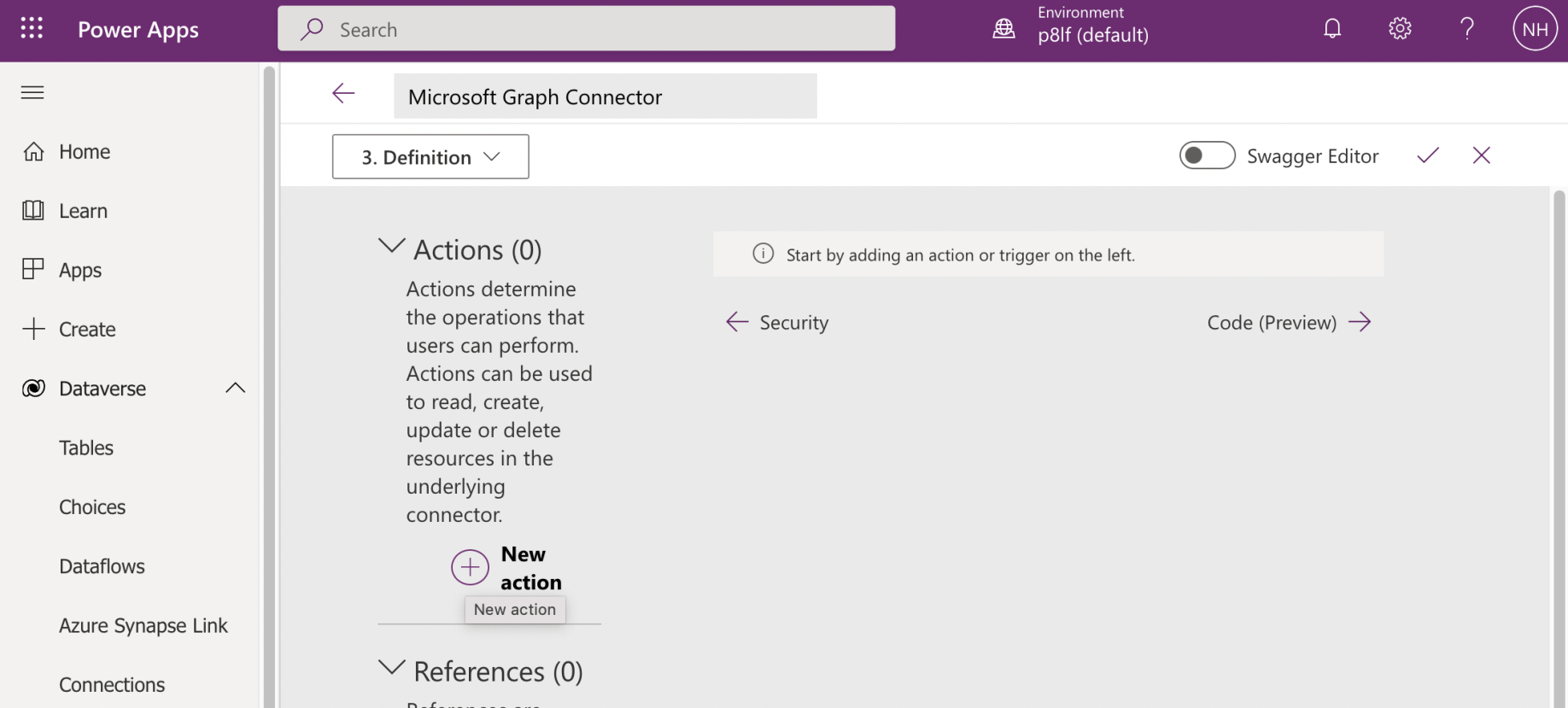Open Apps from the left navigation
The image size is (1568, 708).
(80, 270)
